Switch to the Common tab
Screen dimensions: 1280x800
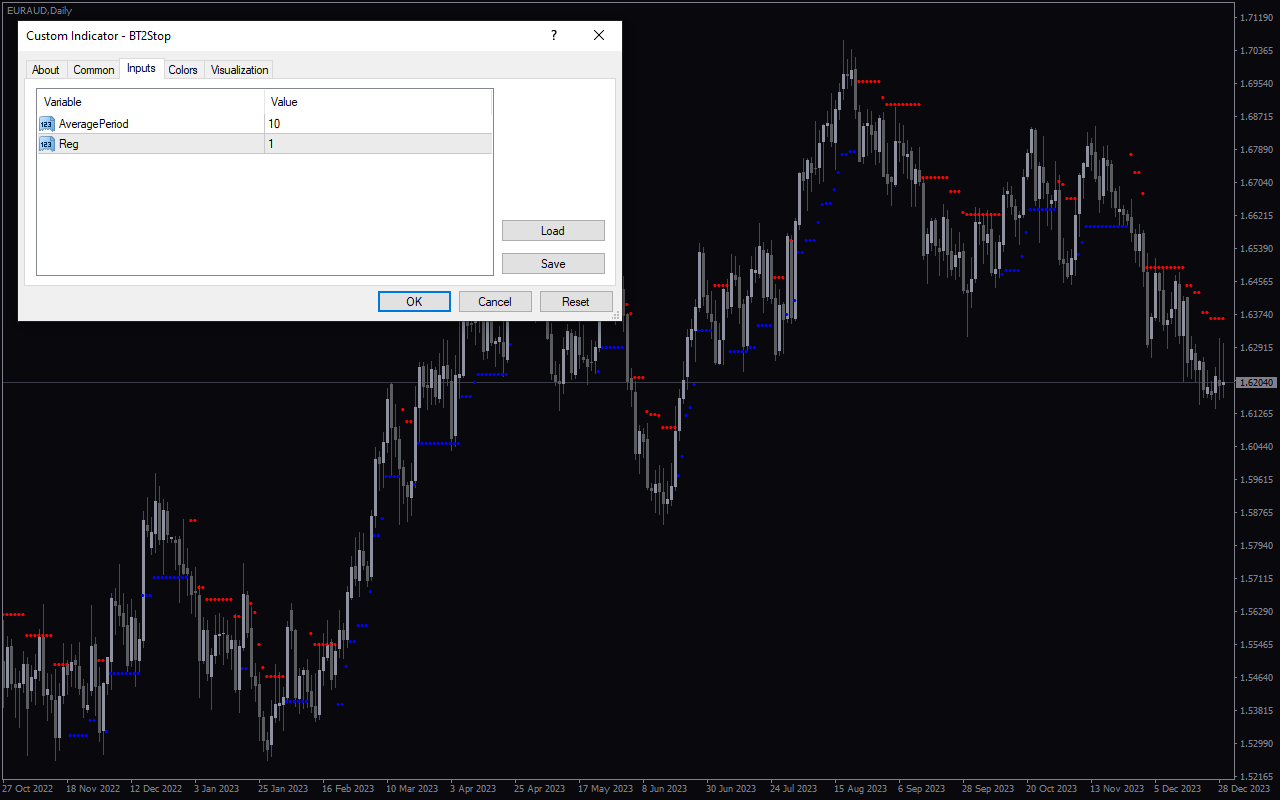tap(94, 70)
